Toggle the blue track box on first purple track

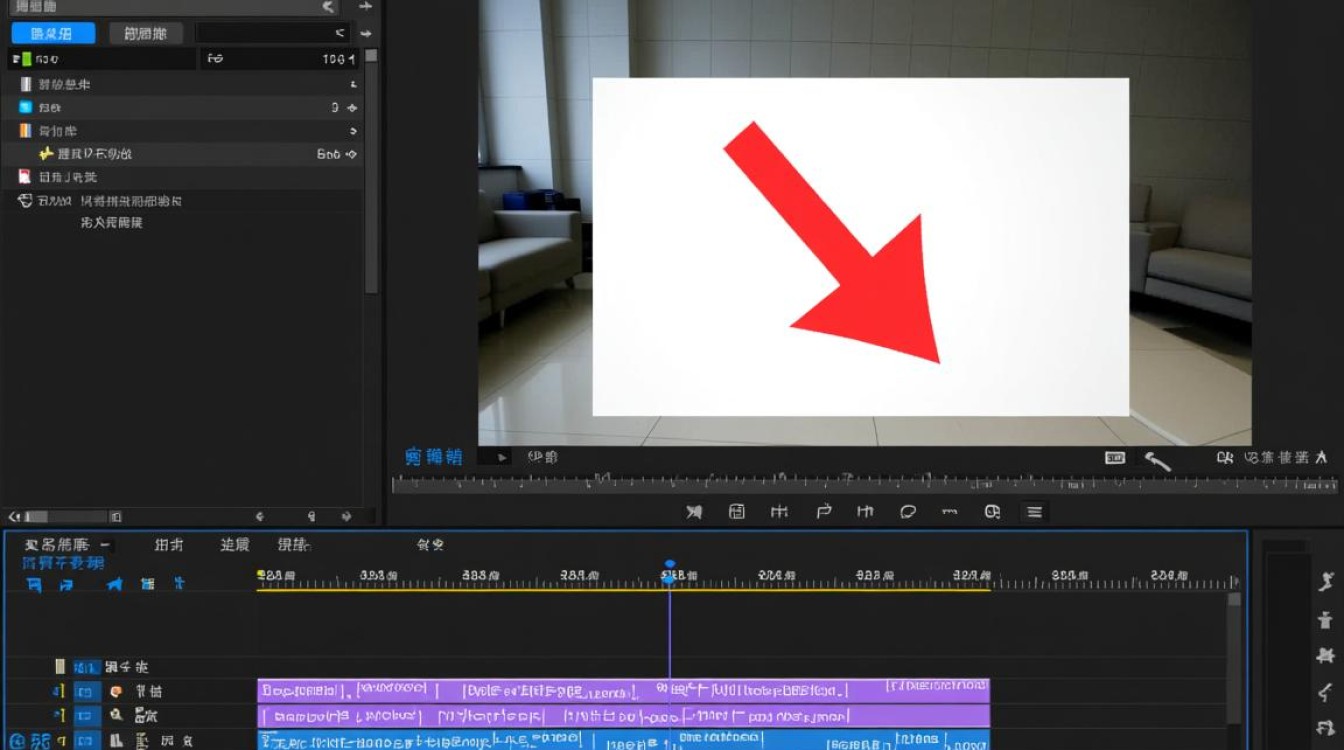(87, 691)
